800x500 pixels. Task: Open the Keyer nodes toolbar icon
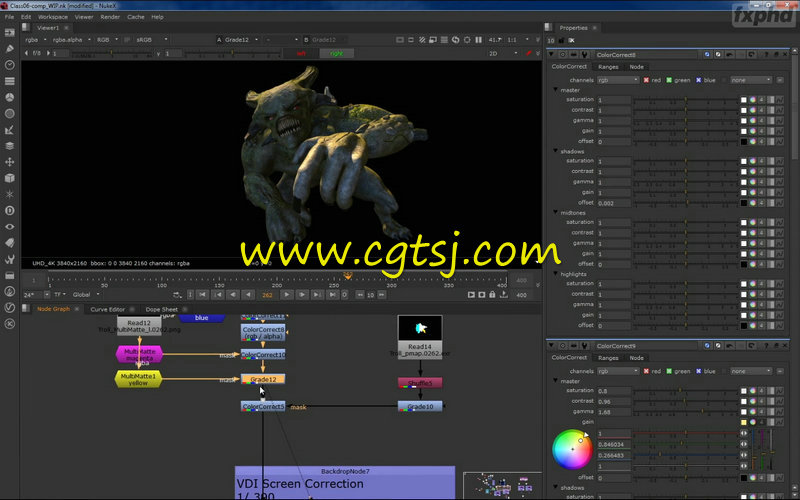9,130
